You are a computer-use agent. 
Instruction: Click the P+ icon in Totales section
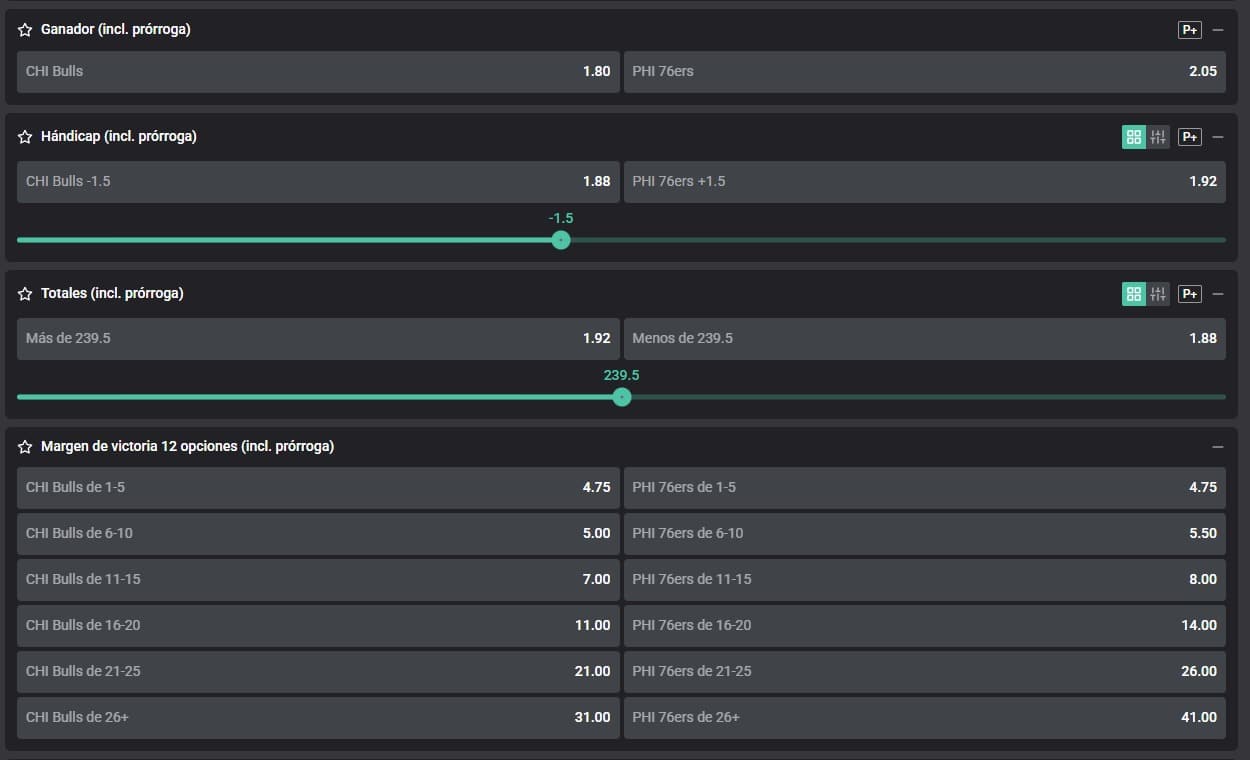[1189, 294]
